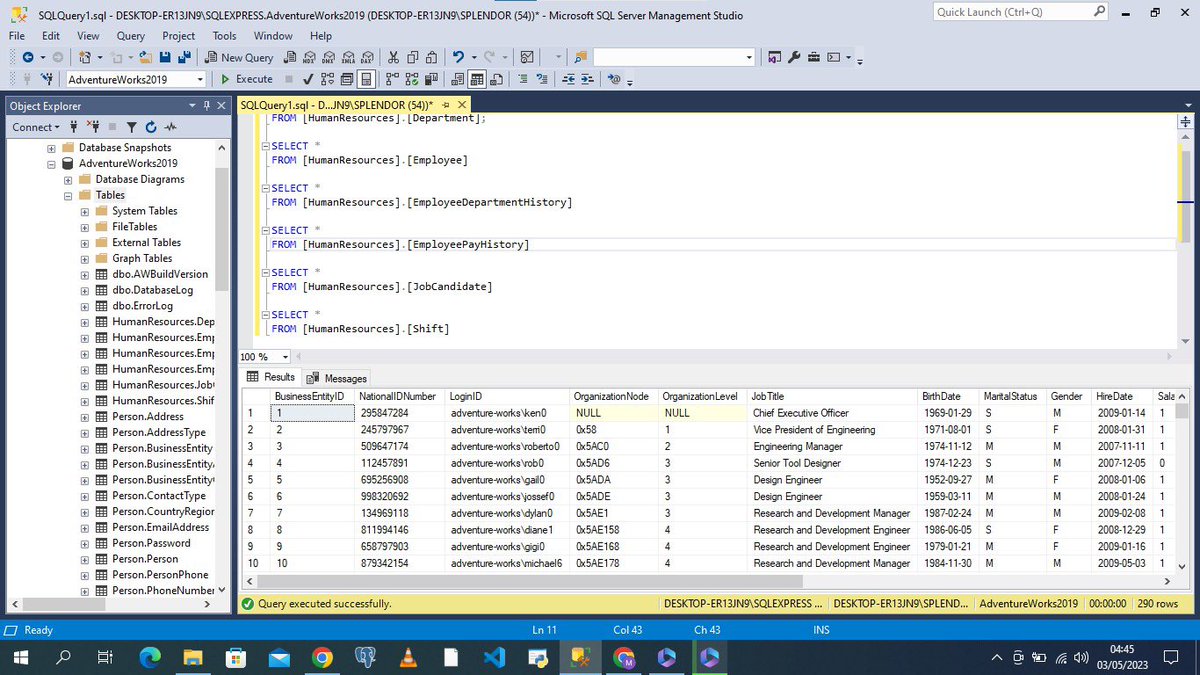Screen dimensions: 1200x675
Task: Close the SQLQuery1.sql tab
Action: 461,105
